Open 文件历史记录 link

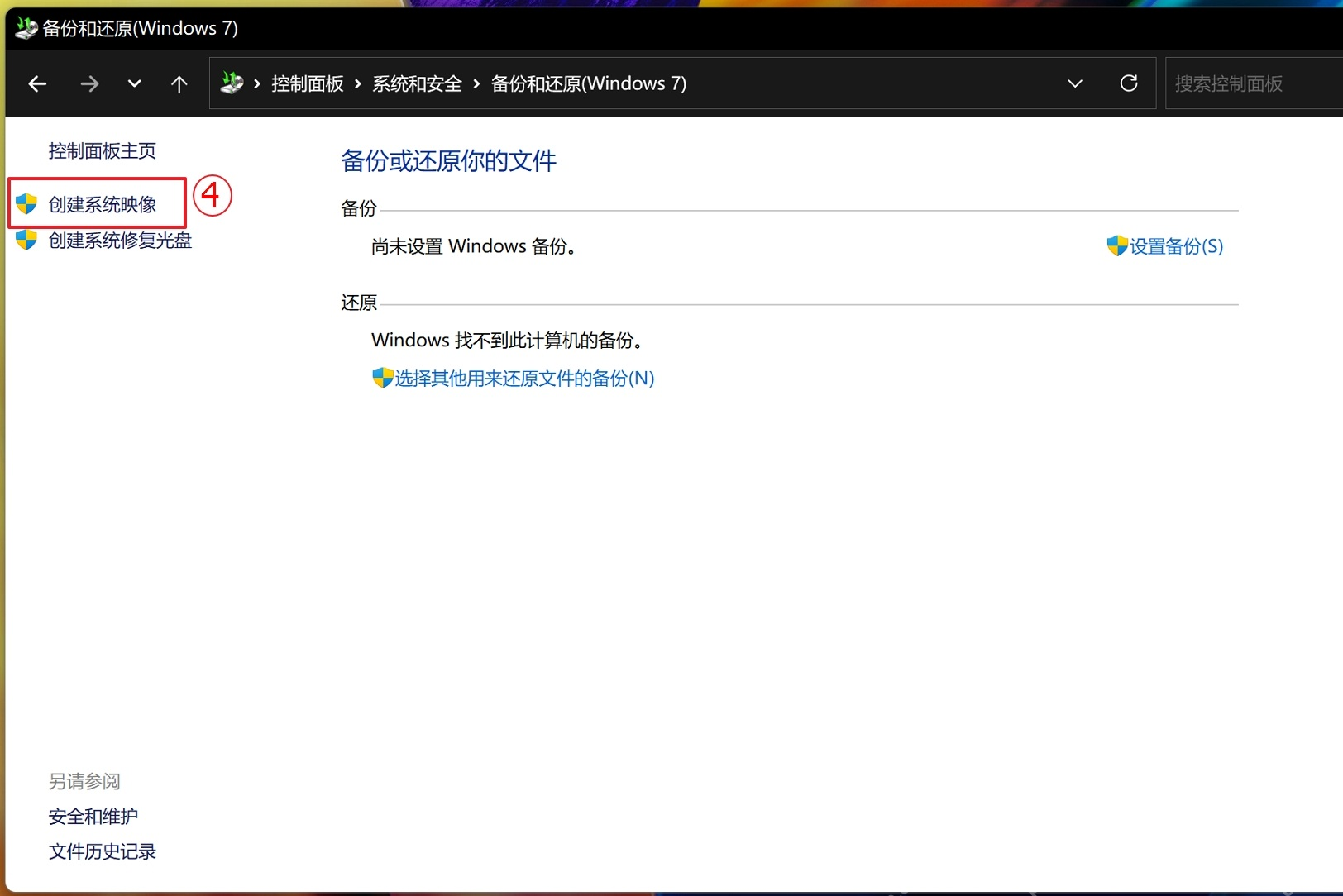(x=103, y=851)
